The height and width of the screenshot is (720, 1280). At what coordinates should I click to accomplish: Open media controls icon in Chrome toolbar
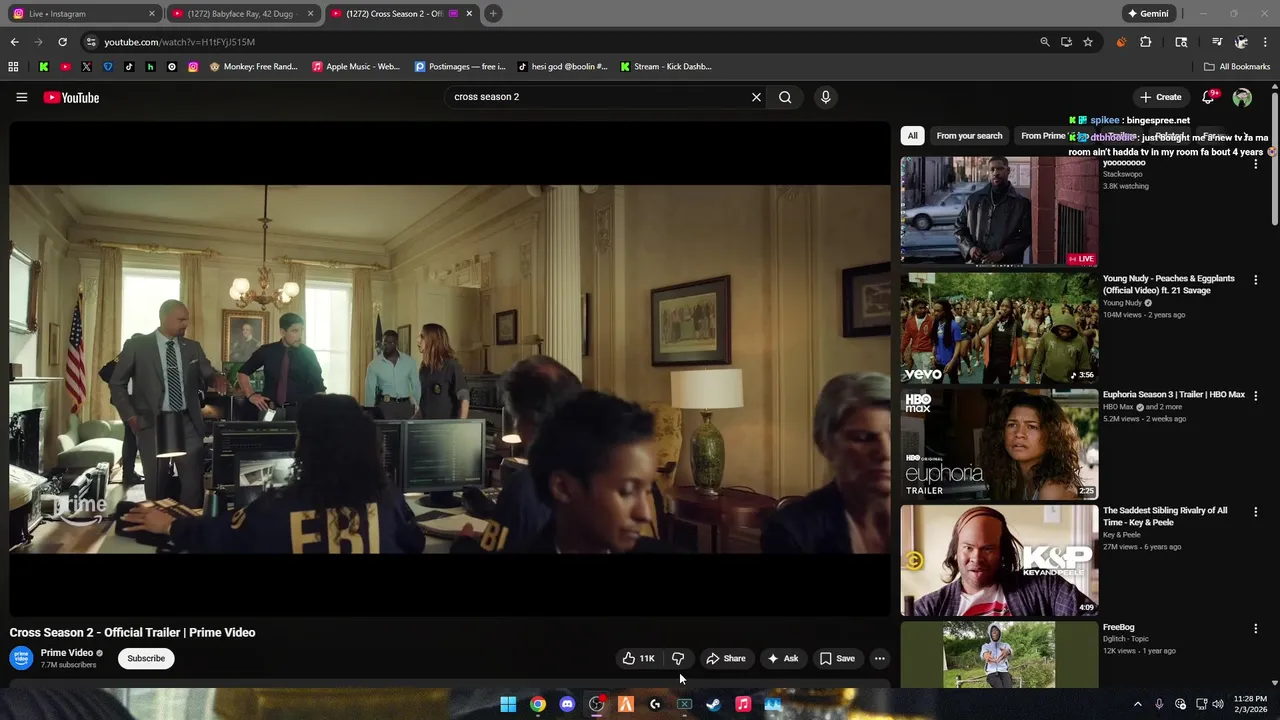[x=1217, y=42]
